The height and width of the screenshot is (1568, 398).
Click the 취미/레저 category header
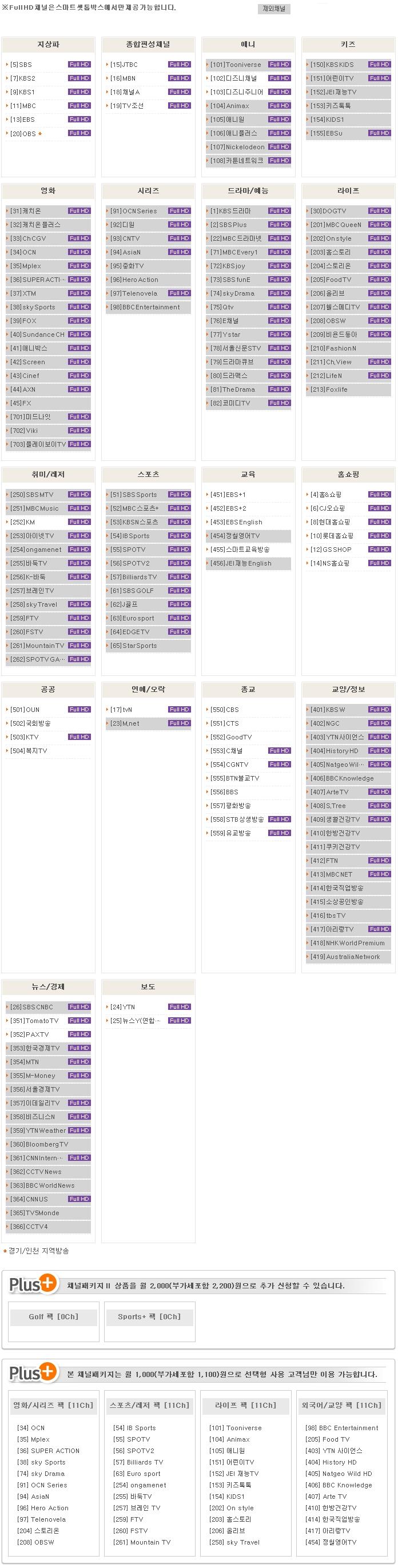48,475
